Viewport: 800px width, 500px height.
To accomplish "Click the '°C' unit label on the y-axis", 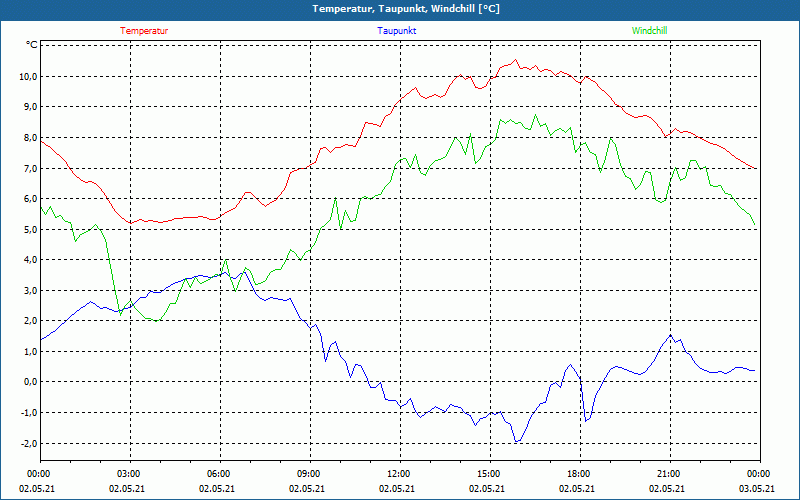I will point(32,45).
